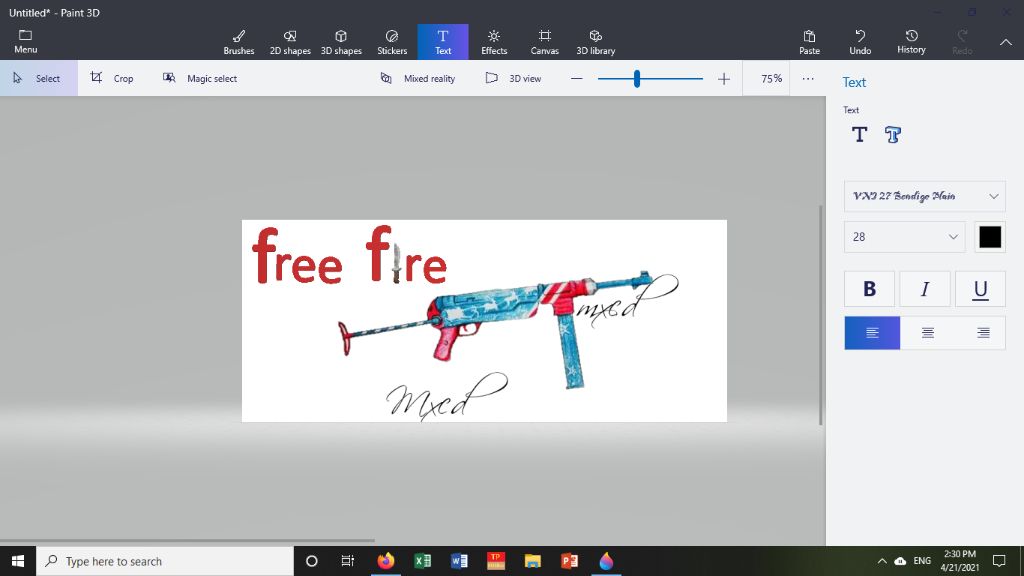Viewport: 1024px width, 576px height.
Task: Open the notification center icon
Action: 999,561
